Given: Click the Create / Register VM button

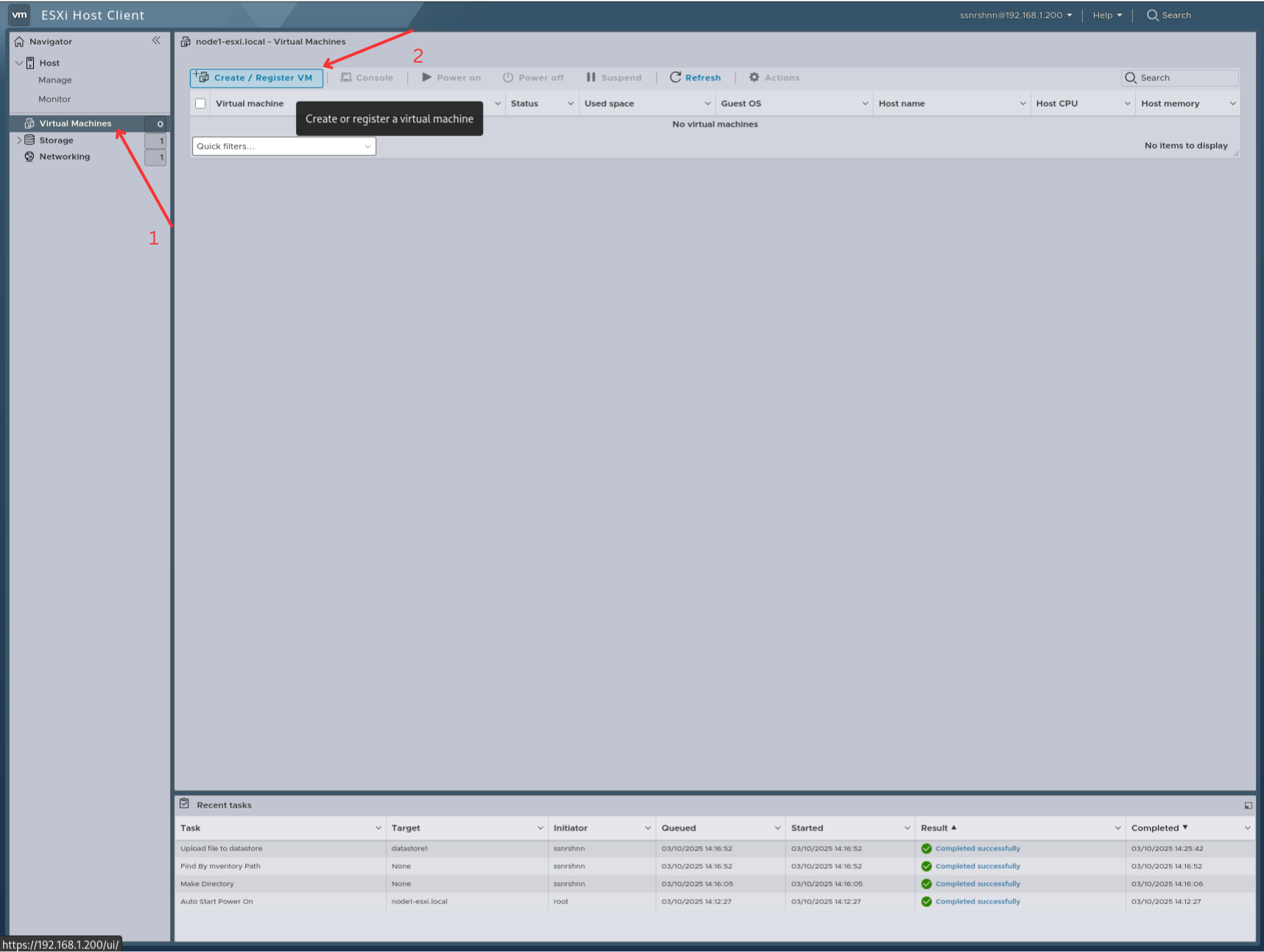Looking at the screenshot, I should (x=255, y=77).
